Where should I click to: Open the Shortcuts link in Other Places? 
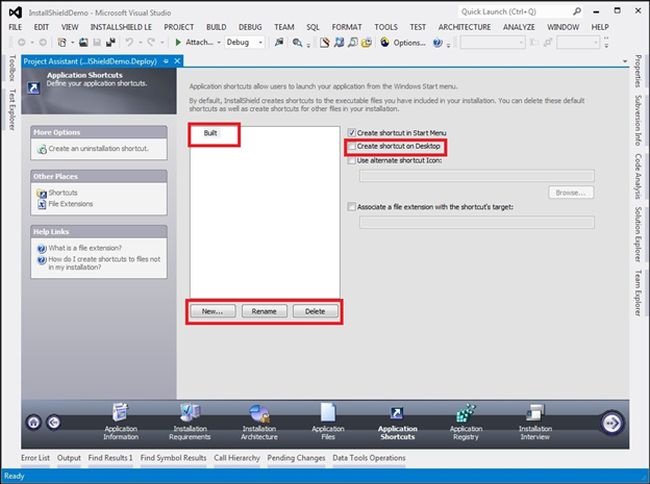[63, 193]
